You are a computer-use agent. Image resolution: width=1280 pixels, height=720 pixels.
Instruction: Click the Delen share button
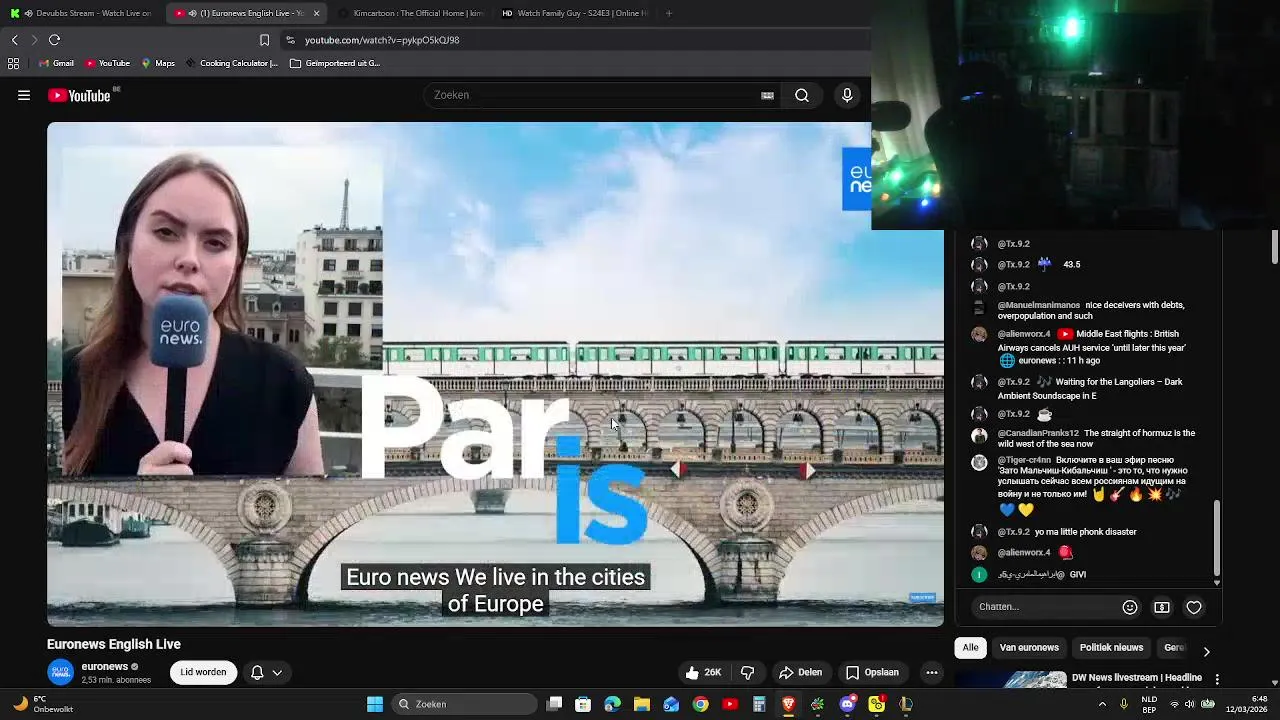[x=800, y=672]
